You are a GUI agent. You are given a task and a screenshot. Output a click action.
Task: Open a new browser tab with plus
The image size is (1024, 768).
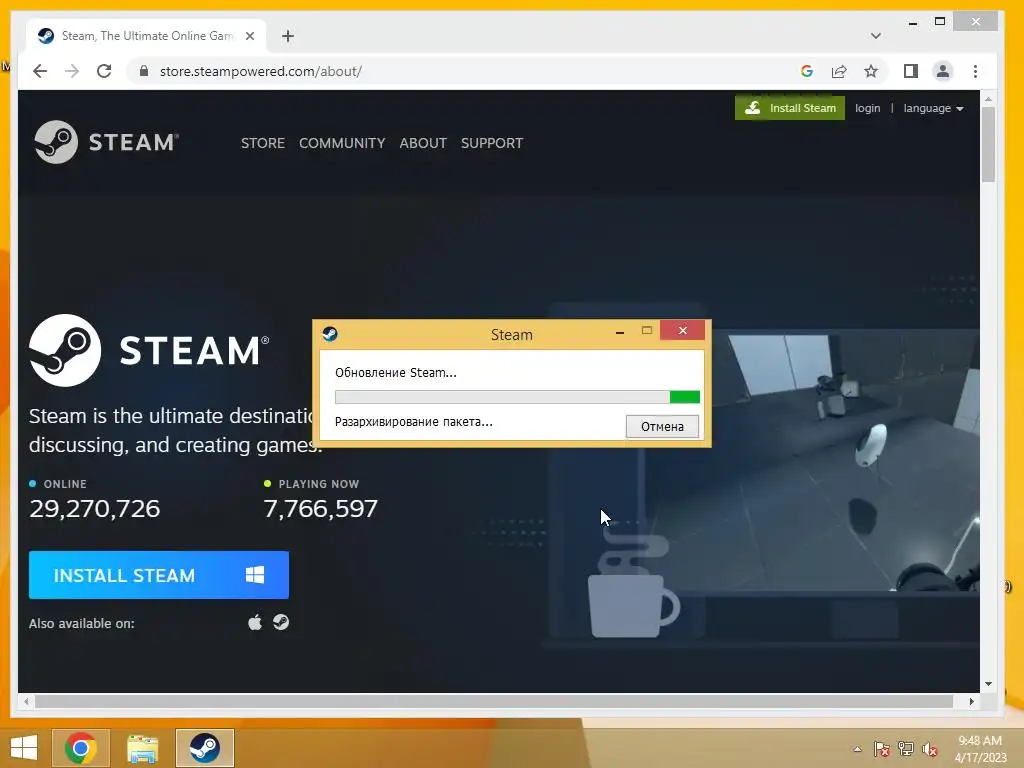[287, 36]
